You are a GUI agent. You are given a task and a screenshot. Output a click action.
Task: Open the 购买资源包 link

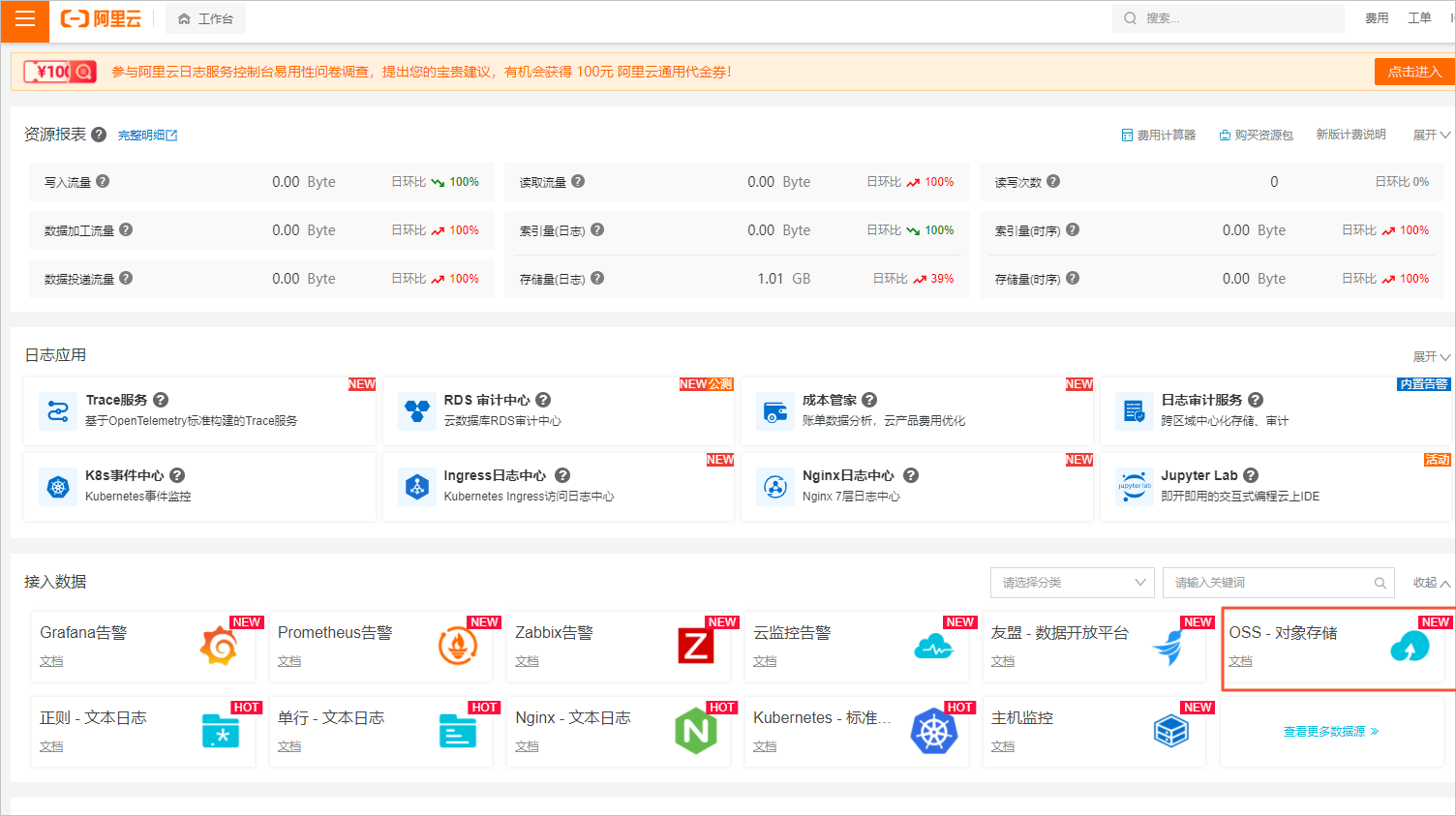pyautogui.click(x=1257, y=135)
